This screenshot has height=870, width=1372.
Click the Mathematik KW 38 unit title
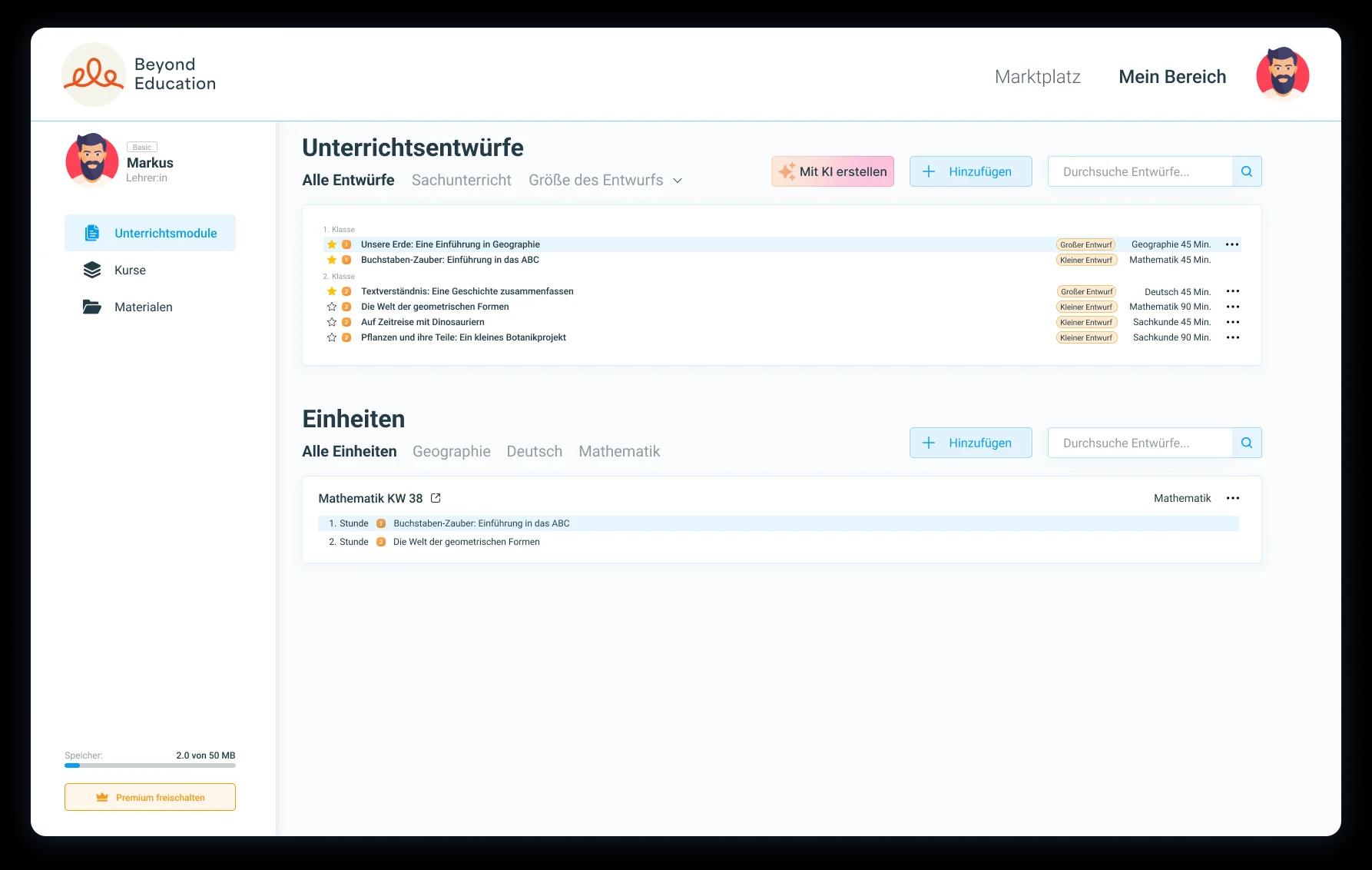pos(370,498)
